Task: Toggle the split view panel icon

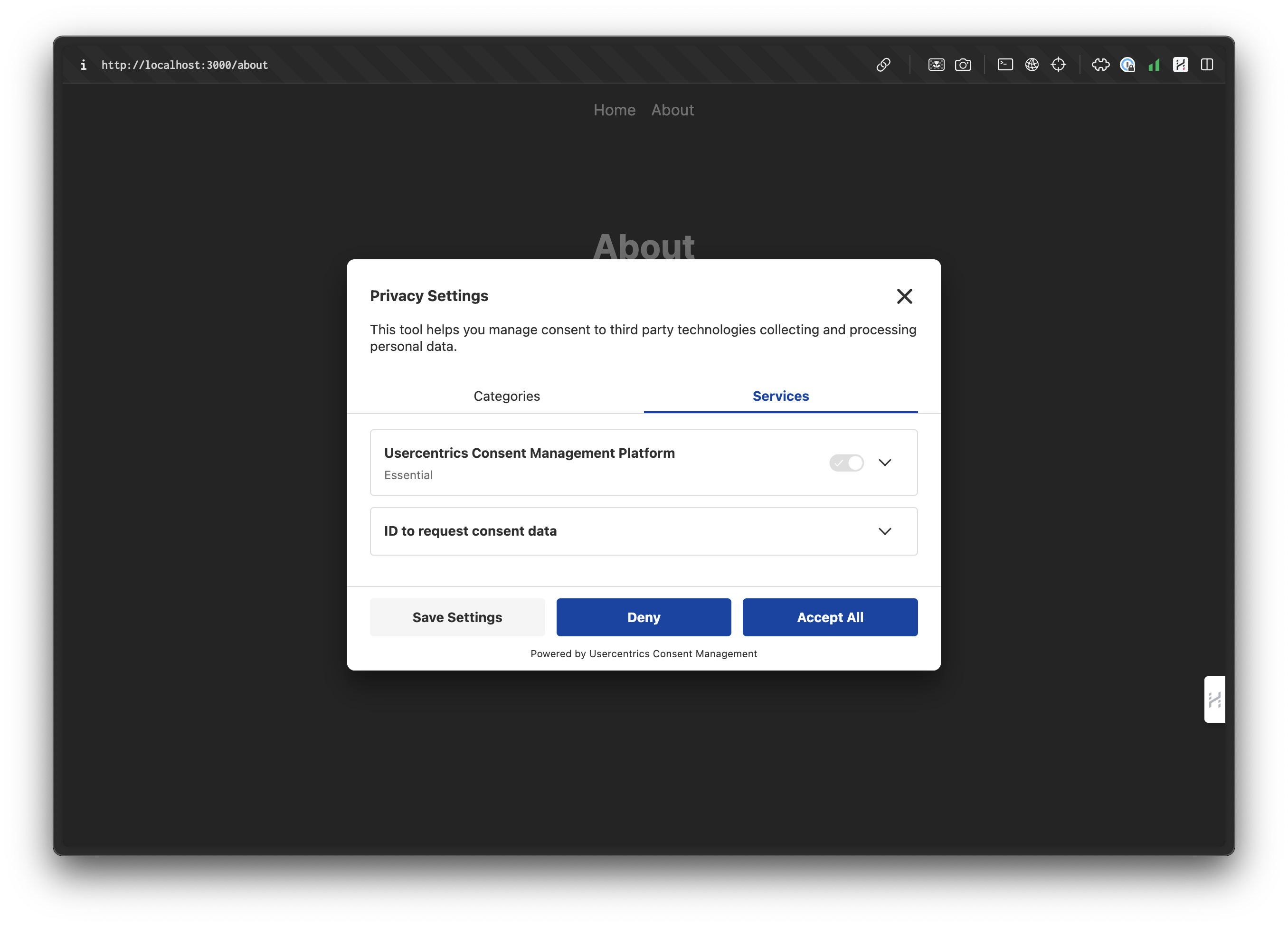Action: (1207, 65)
